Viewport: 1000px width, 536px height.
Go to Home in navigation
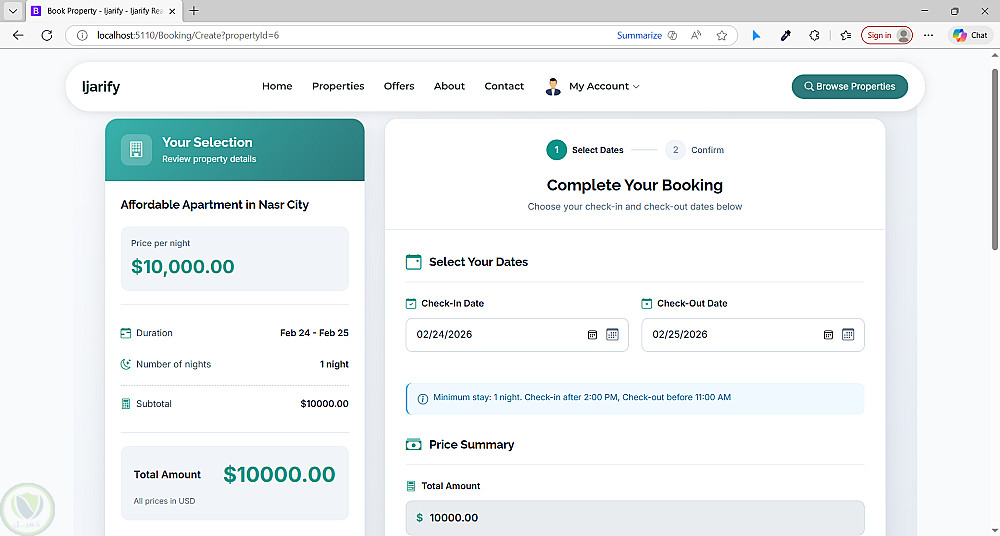click(277, 86)
